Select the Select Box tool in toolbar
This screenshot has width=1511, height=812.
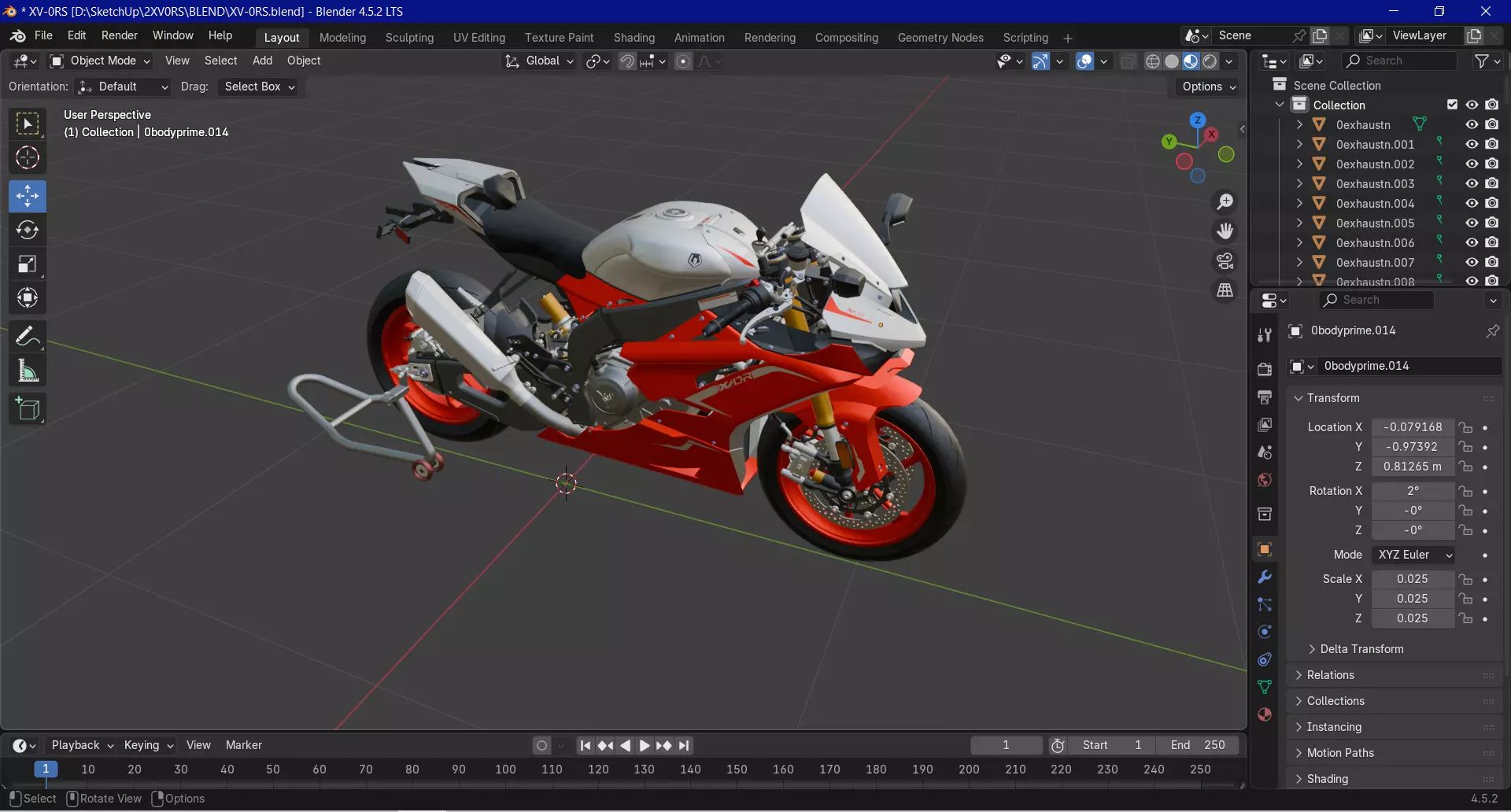[28, 124]
